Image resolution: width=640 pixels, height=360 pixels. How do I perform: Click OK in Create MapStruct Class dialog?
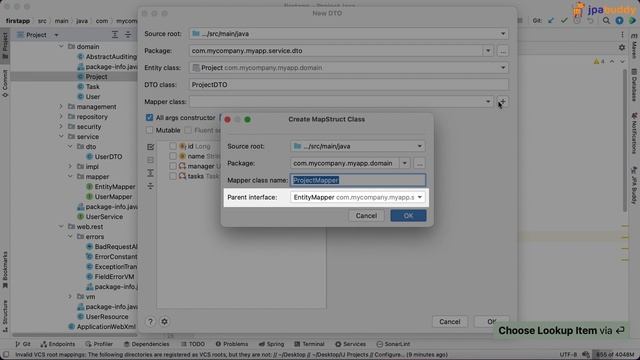[408, 216]
